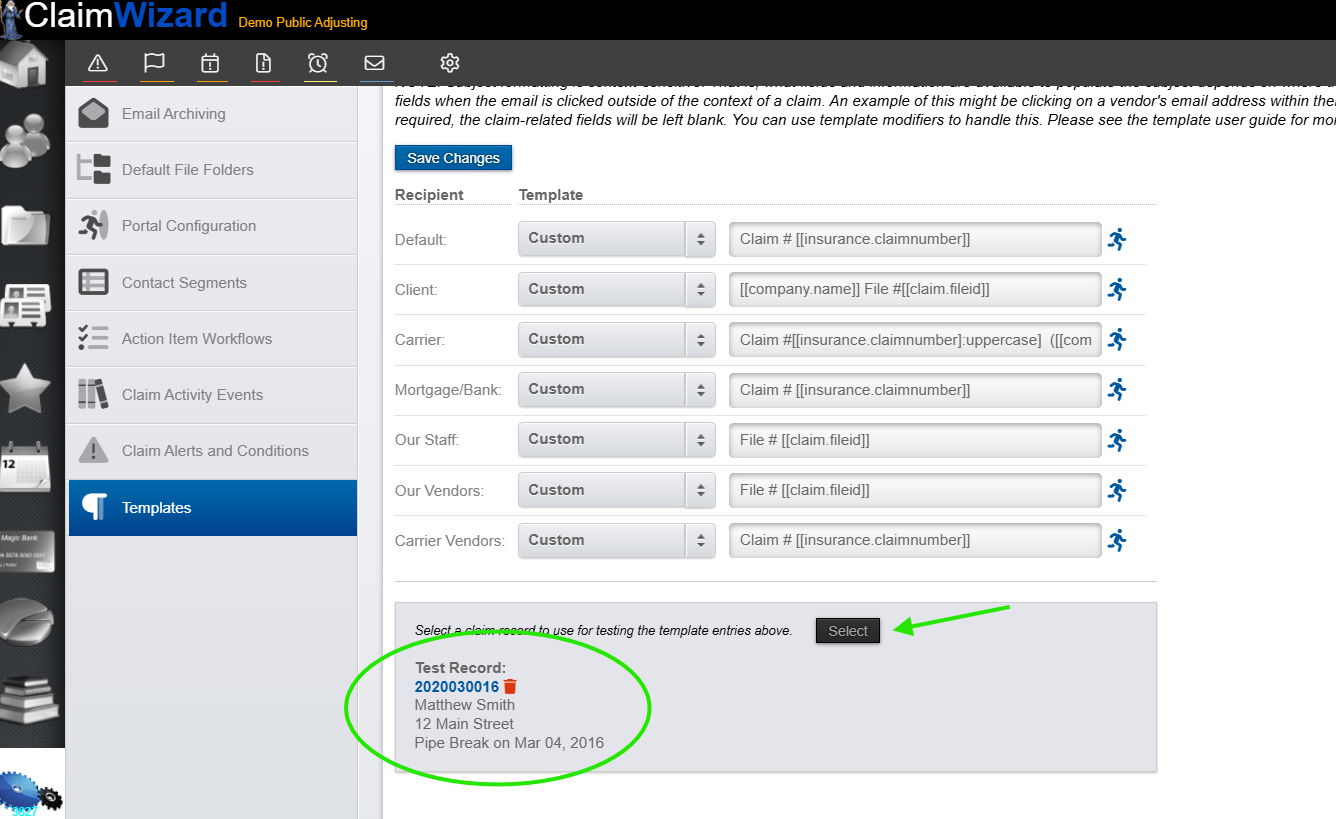Click the flag icon in top toolbar
This screenshot has height=819, width=1336.
154,63
